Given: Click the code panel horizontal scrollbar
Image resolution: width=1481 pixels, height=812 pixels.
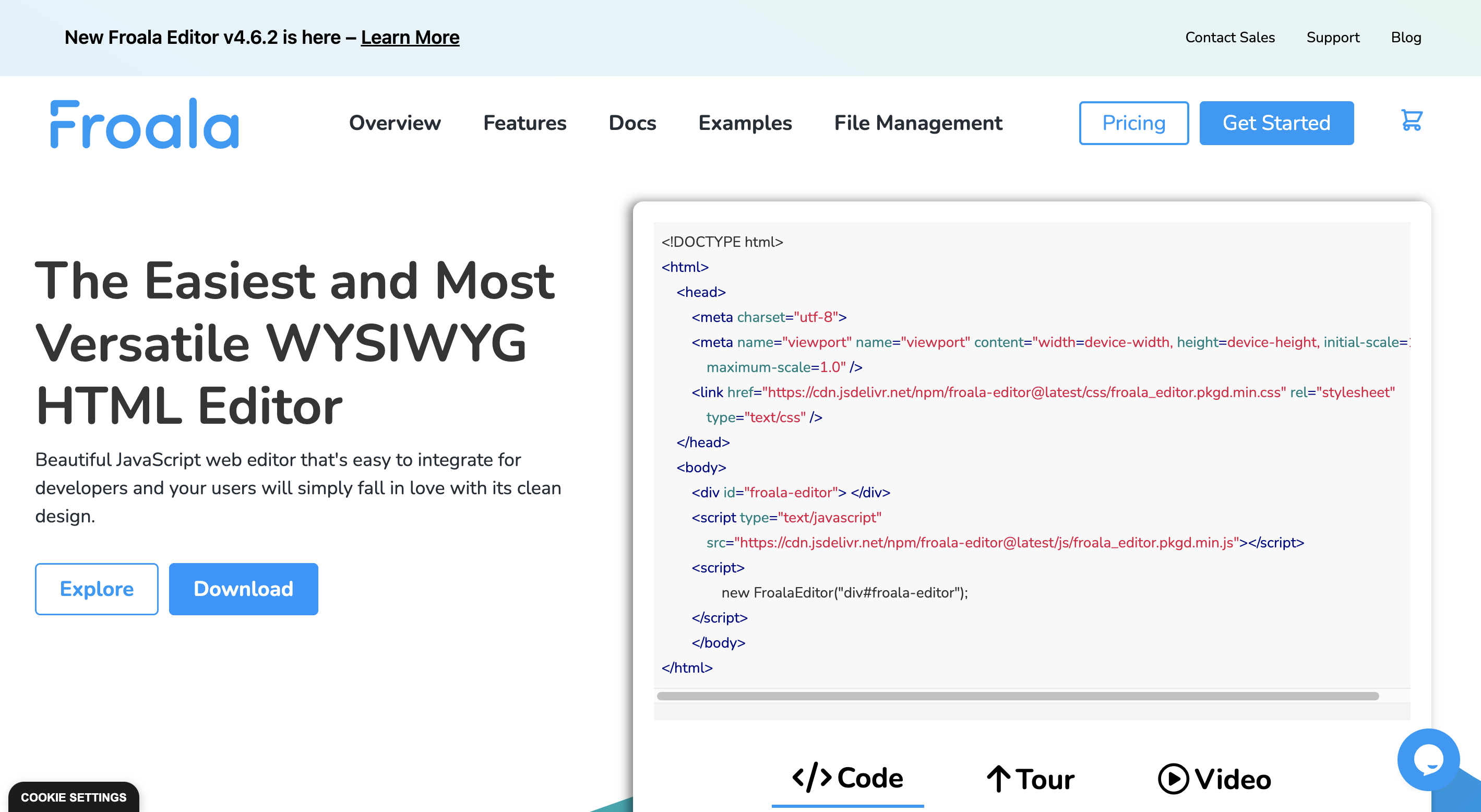Looking at the screenshot, I should click(x=1017, y=696).
